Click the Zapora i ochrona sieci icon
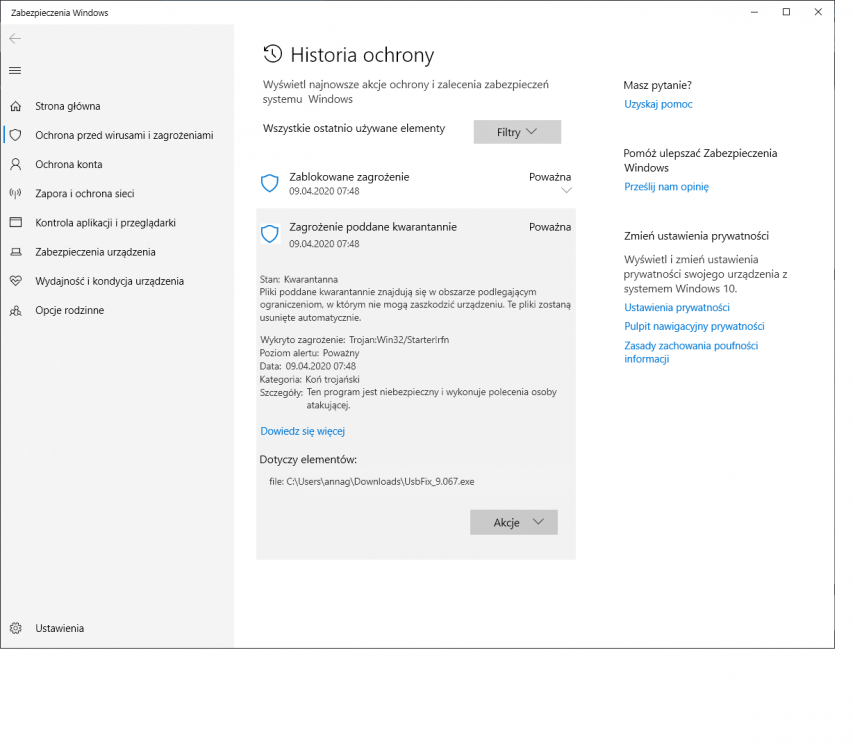Image resolution: width=853 pixels, height=750 pixels. coord(15,193)
